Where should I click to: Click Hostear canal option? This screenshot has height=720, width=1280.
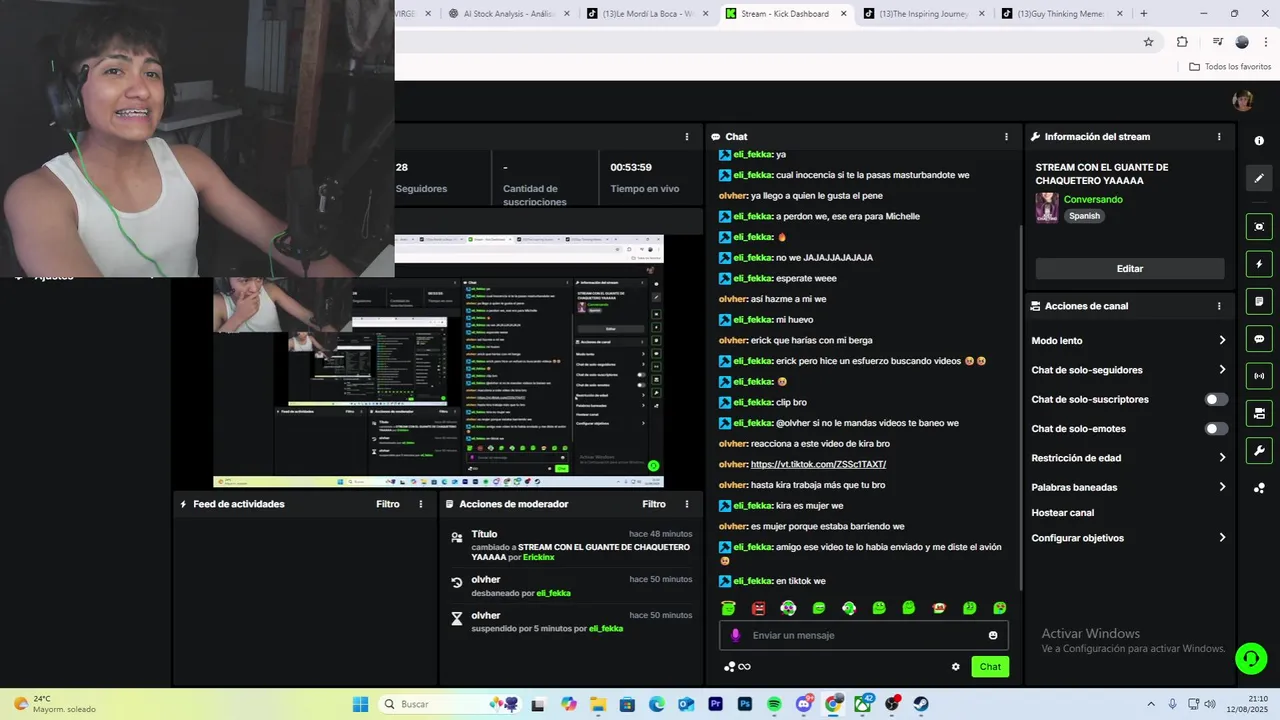[x=1062, y=513]
